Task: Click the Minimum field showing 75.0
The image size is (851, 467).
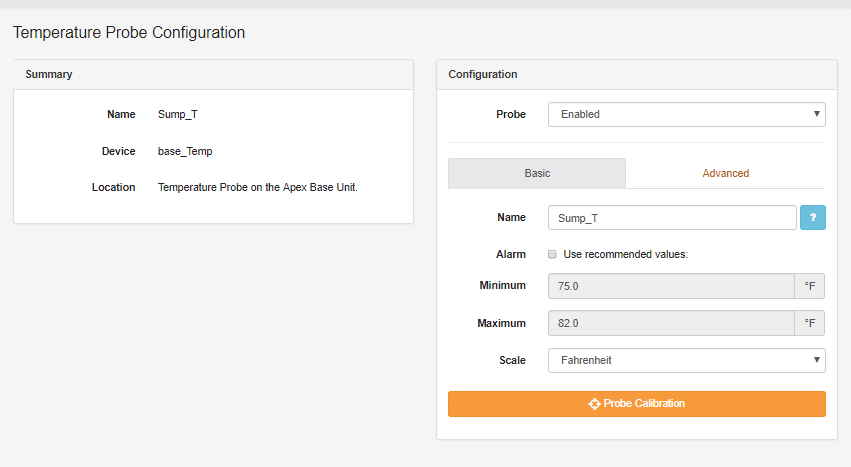Action: (671, 286)
